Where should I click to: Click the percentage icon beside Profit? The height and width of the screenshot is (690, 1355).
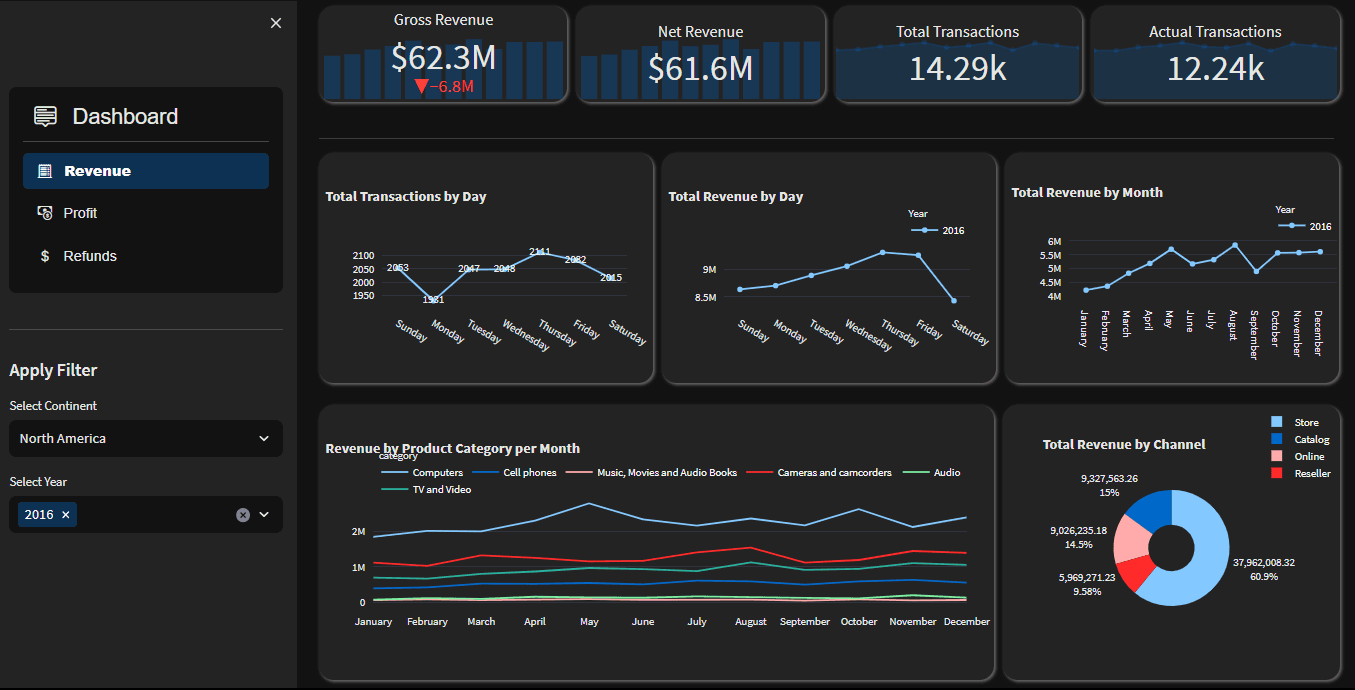pos(44,213)
